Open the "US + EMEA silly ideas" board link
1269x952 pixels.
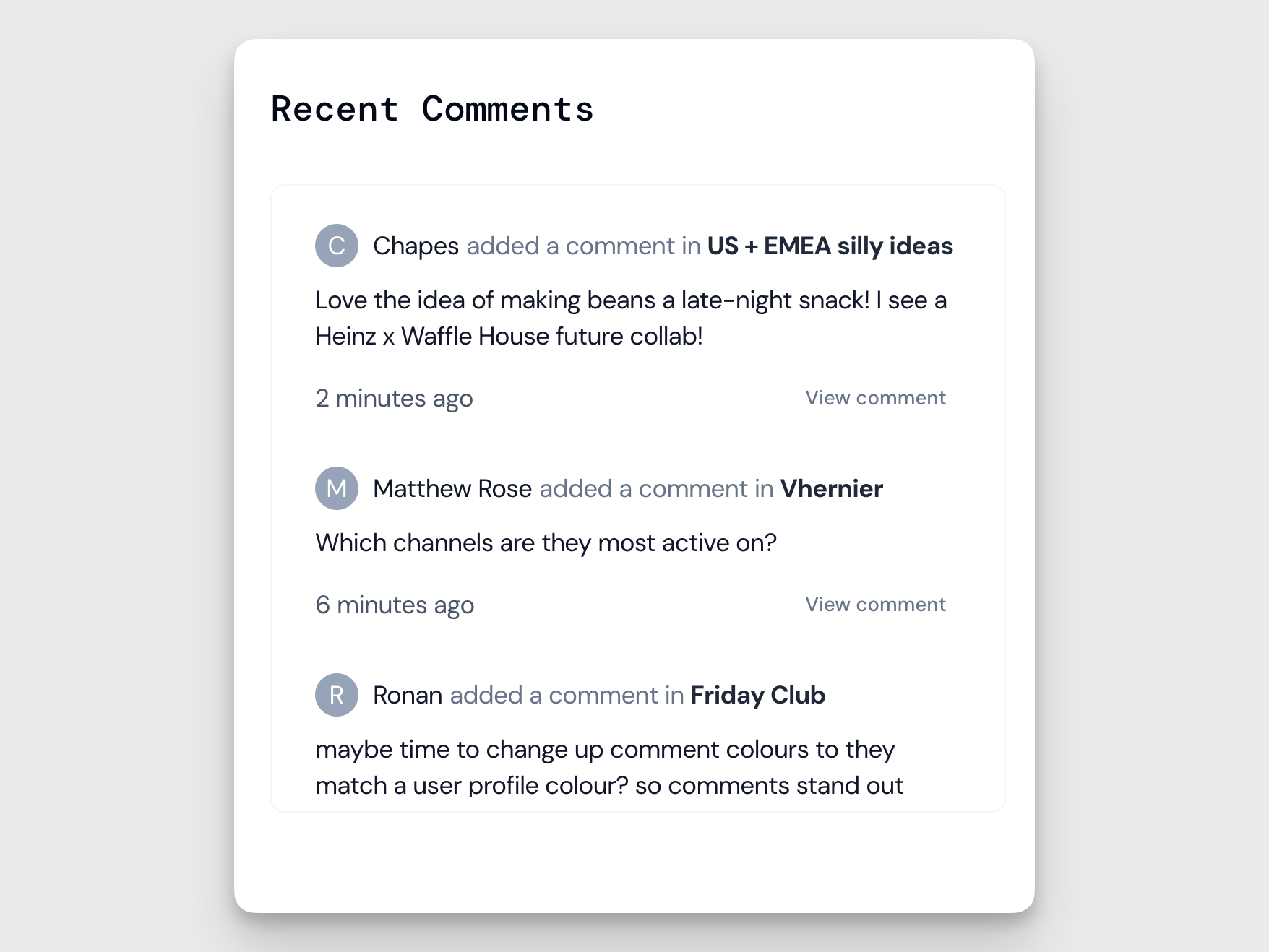tap(830, 246)
